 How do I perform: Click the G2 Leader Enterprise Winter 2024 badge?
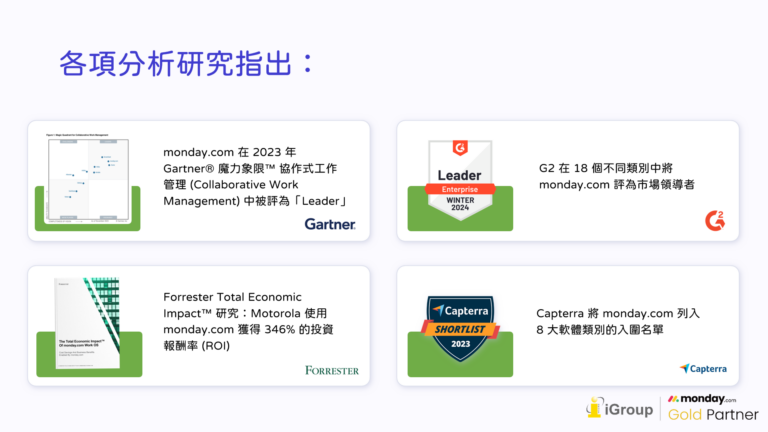pos(460,180)
